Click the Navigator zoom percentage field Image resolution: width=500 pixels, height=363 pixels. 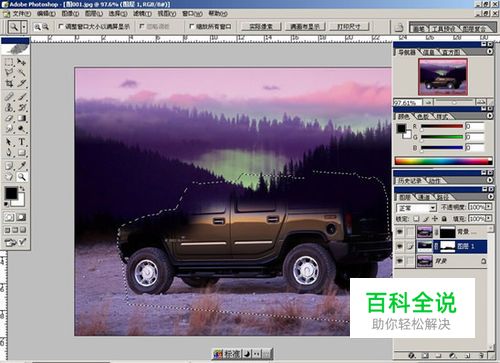pos(407,103)
